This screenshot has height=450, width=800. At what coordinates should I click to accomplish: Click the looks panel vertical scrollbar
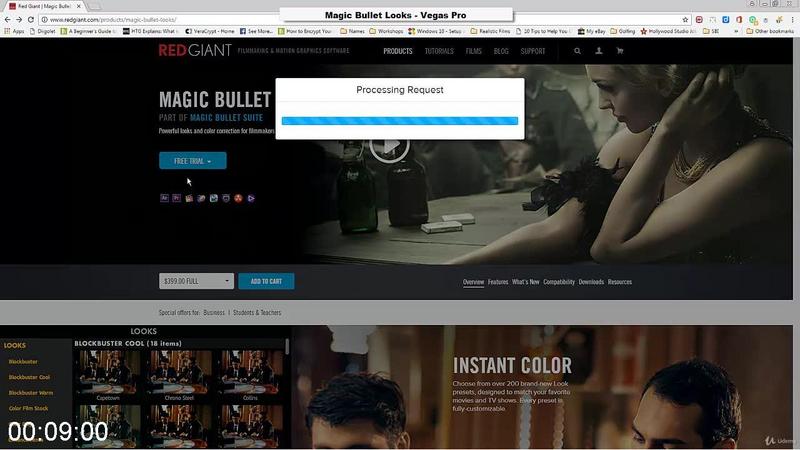click(x=287, y=347)
